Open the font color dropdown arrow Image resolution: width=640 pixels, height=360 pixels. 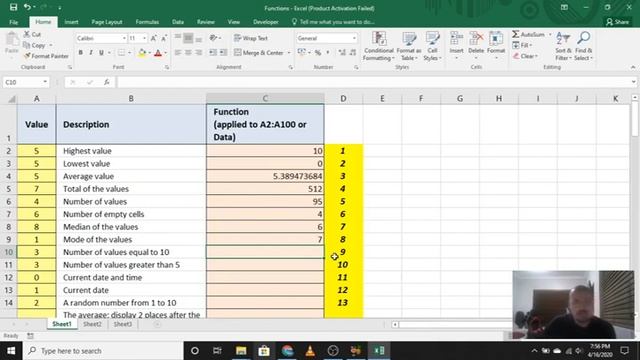[x=165, y=53]
